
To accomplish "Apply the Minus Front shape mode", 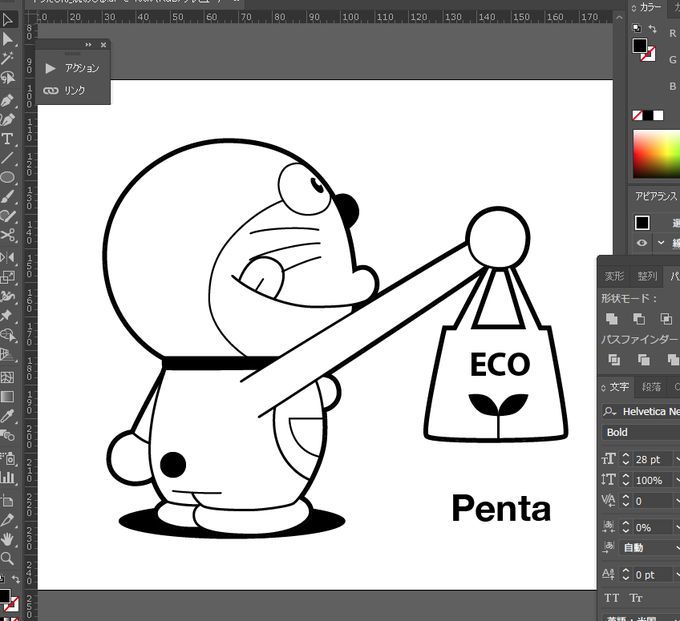I will 639,319.
